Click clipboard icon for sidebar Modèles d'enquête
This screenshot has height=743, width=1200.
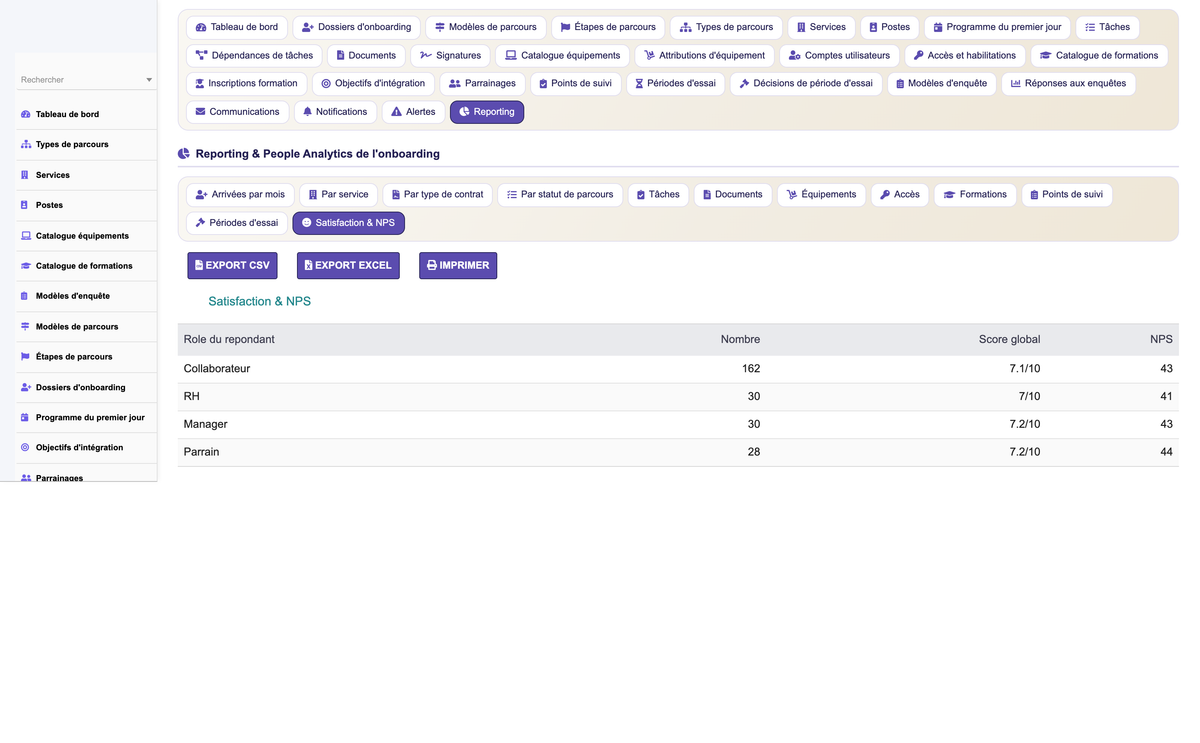(25, 296)
